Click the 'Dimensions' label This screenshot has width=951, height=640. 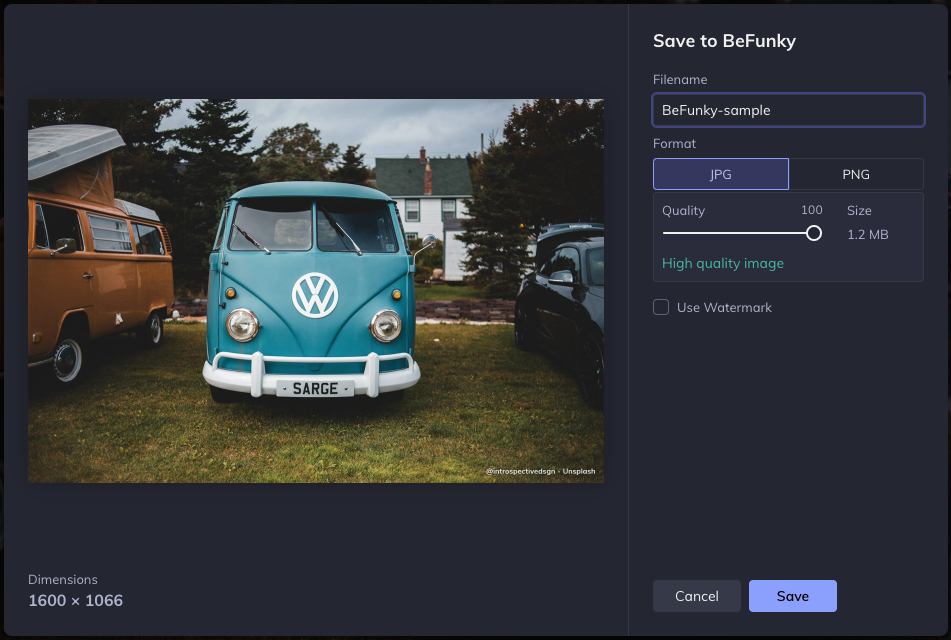(x=62, y=579)
